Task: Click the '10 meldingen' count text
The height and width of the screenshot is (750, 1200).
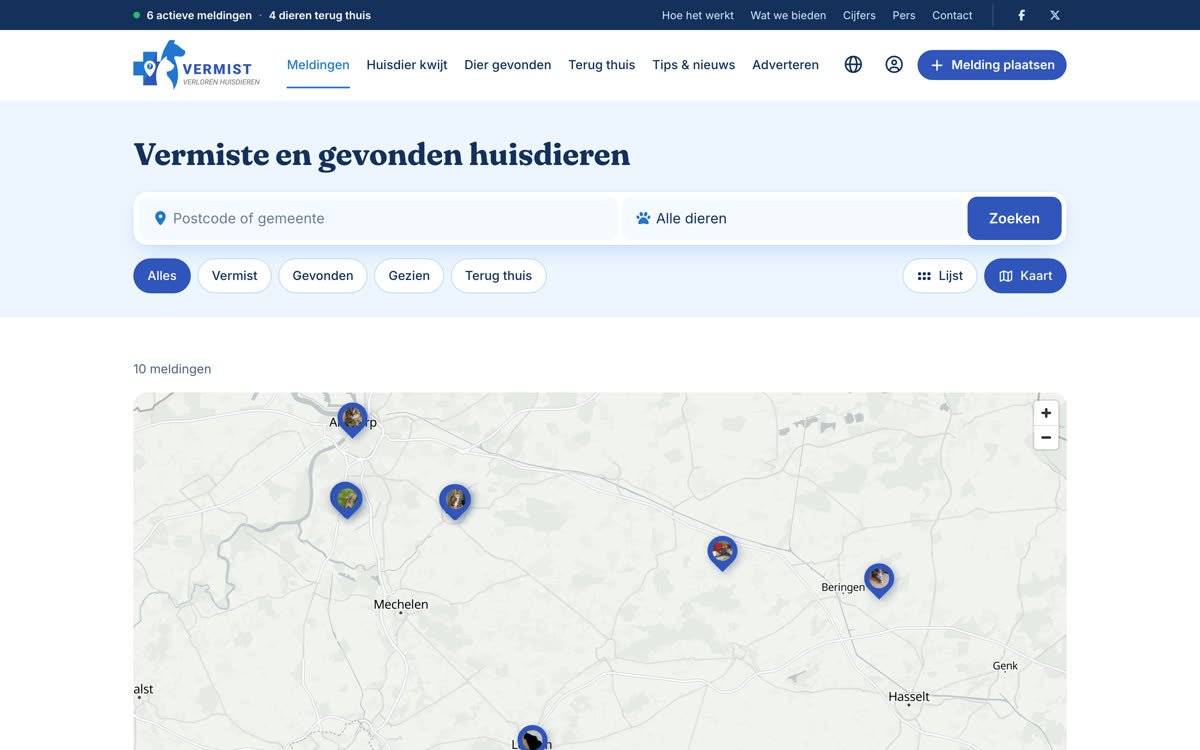Action: pos(172,369)
